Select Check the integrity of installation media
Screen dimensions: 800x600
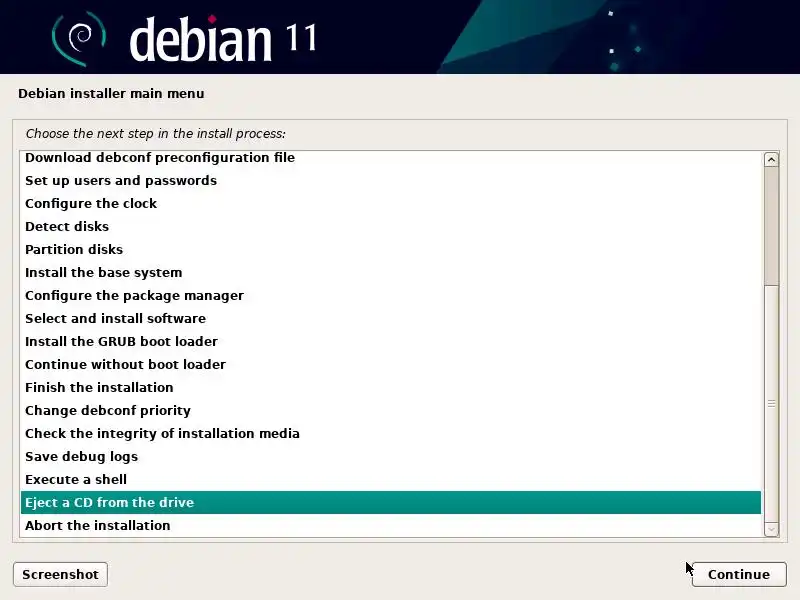391,433
